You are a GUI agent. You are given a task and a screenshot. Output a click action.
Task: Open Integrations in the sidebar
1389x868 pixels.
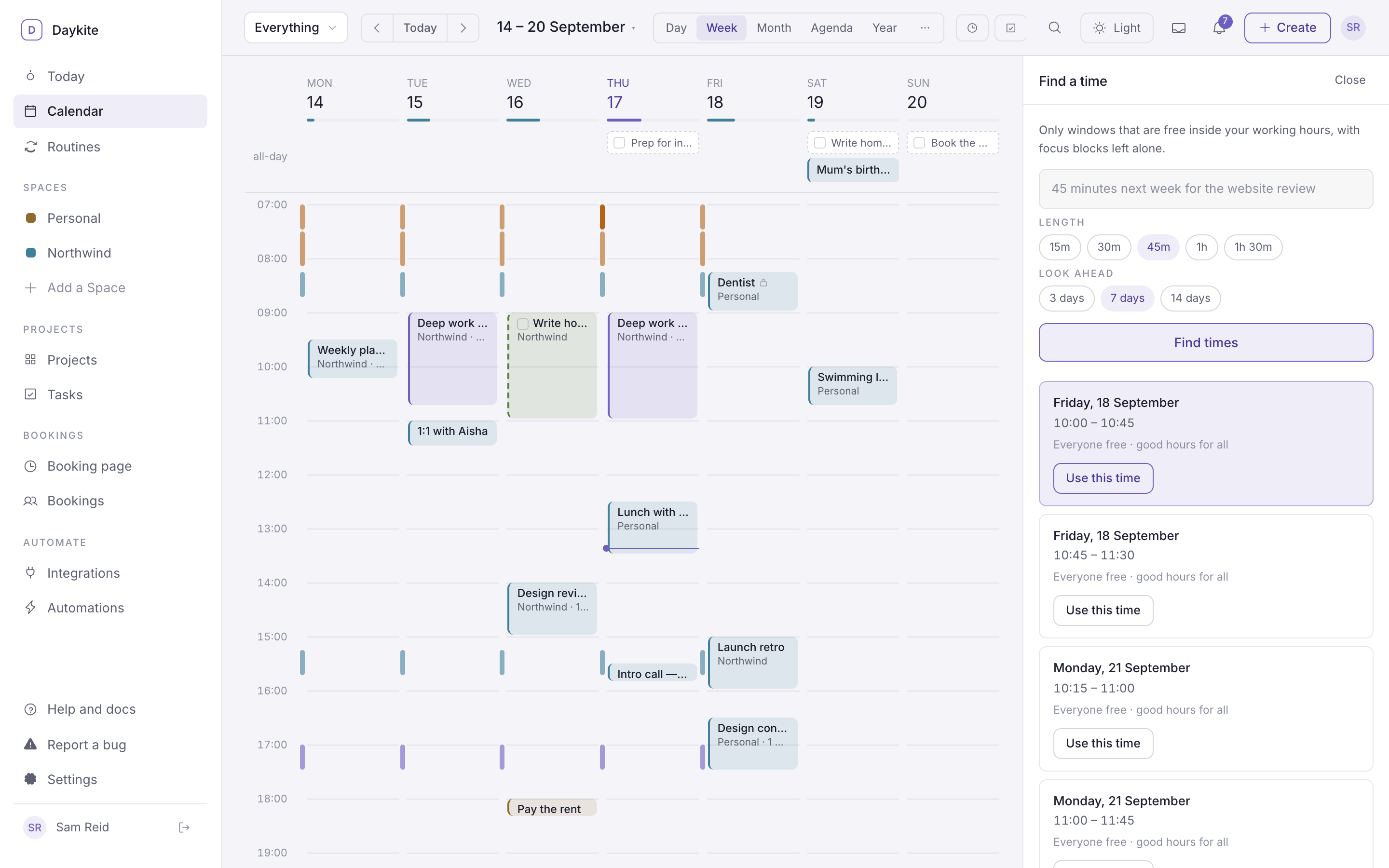point(110,573)
